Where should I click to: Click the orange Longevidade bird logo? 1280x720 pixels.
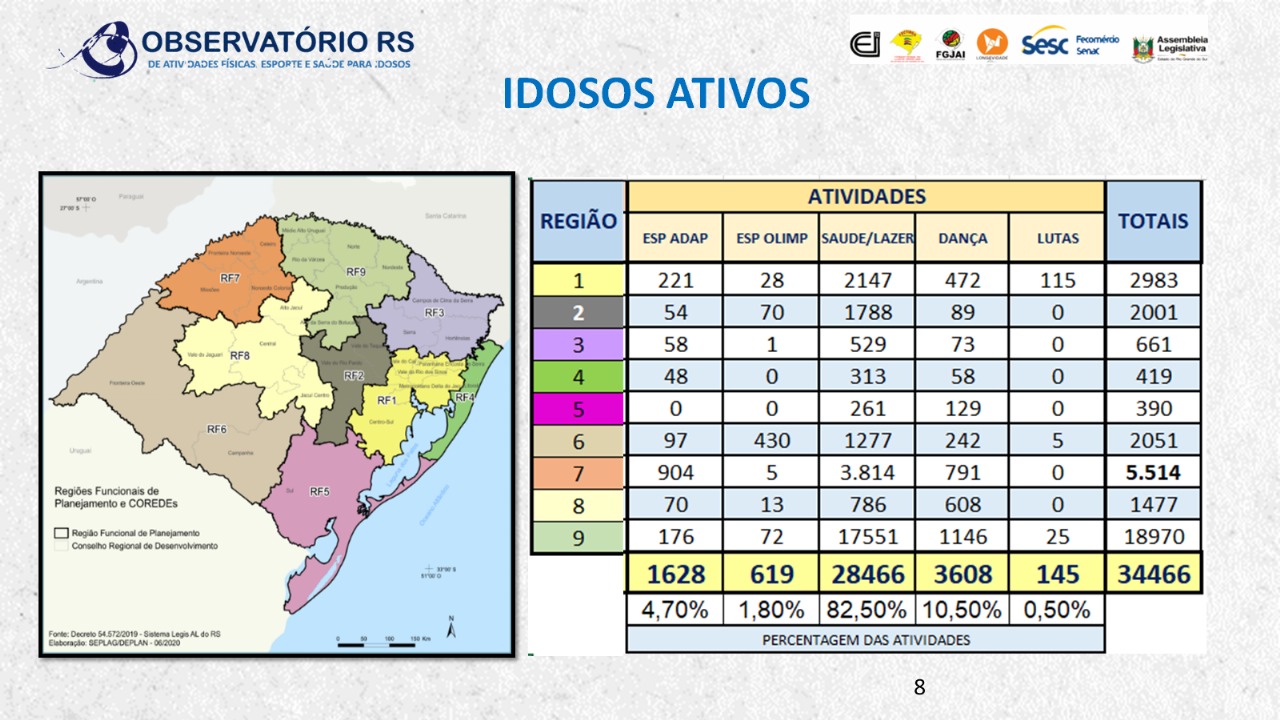(x=992, y=44)
